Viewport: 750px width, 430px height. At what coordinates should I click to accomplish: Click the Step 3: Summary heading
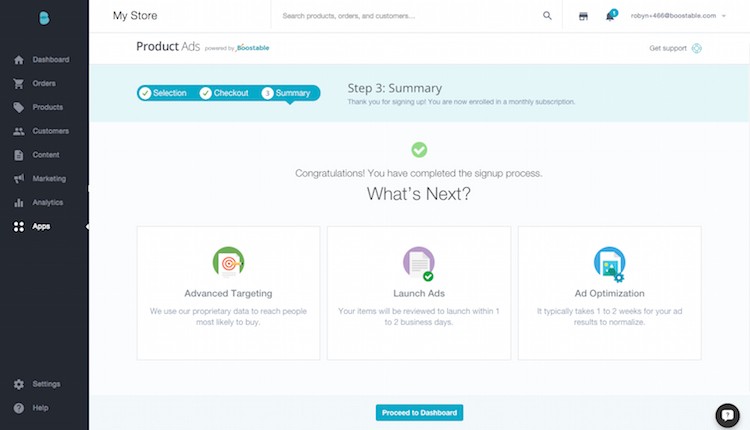point(395,88)
